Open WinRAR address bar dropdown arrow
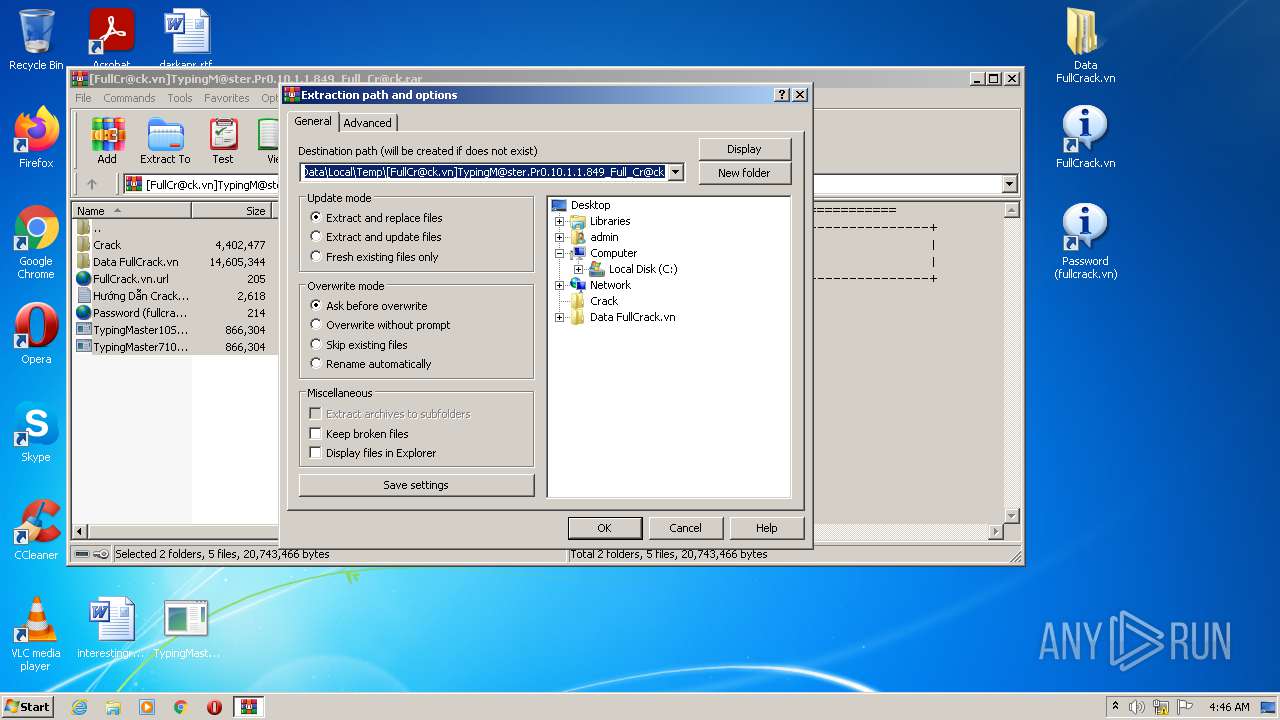 [x=1009, y=184]
